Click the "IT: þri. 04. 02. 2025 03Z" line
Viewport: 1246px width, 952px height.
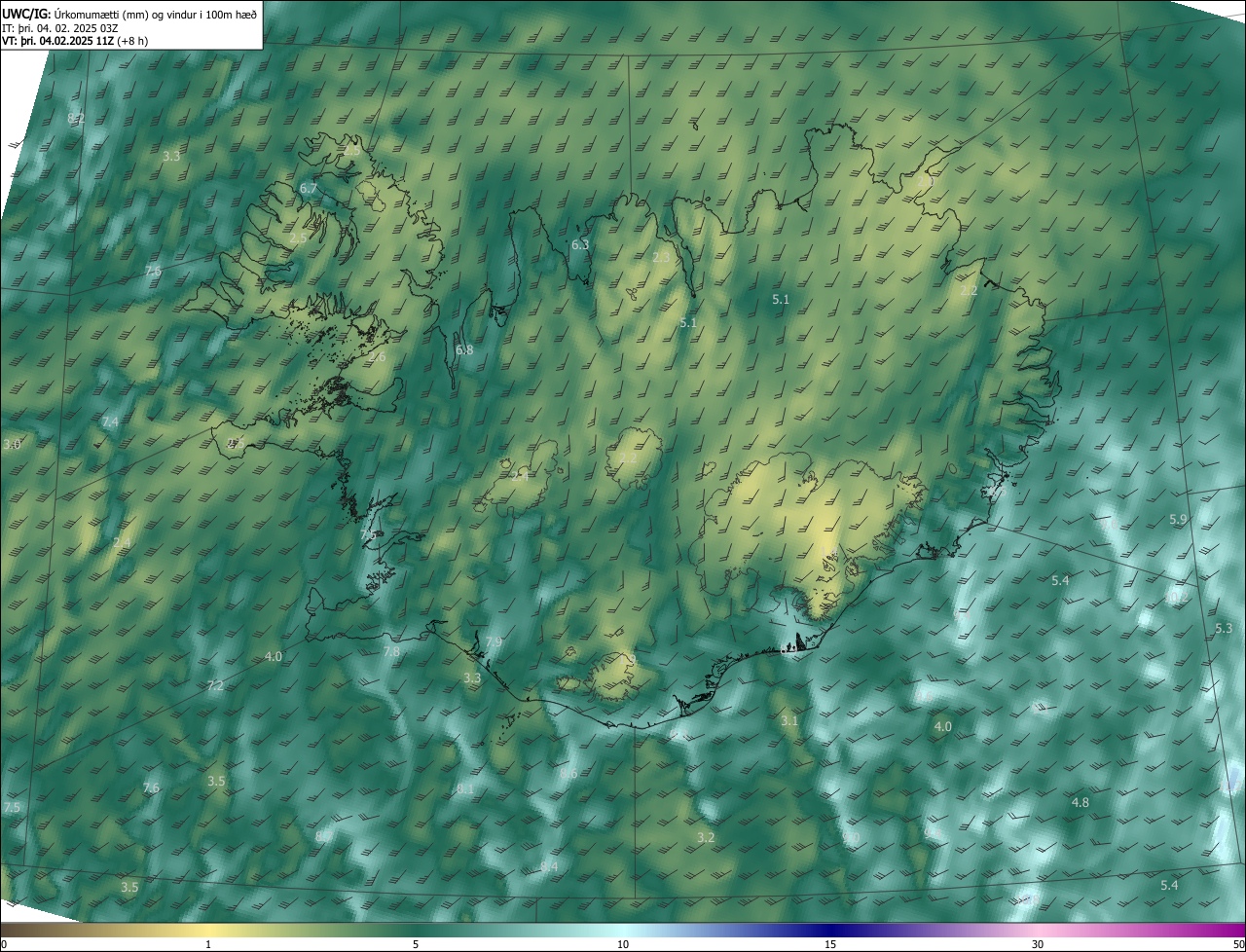coord(60,28)
